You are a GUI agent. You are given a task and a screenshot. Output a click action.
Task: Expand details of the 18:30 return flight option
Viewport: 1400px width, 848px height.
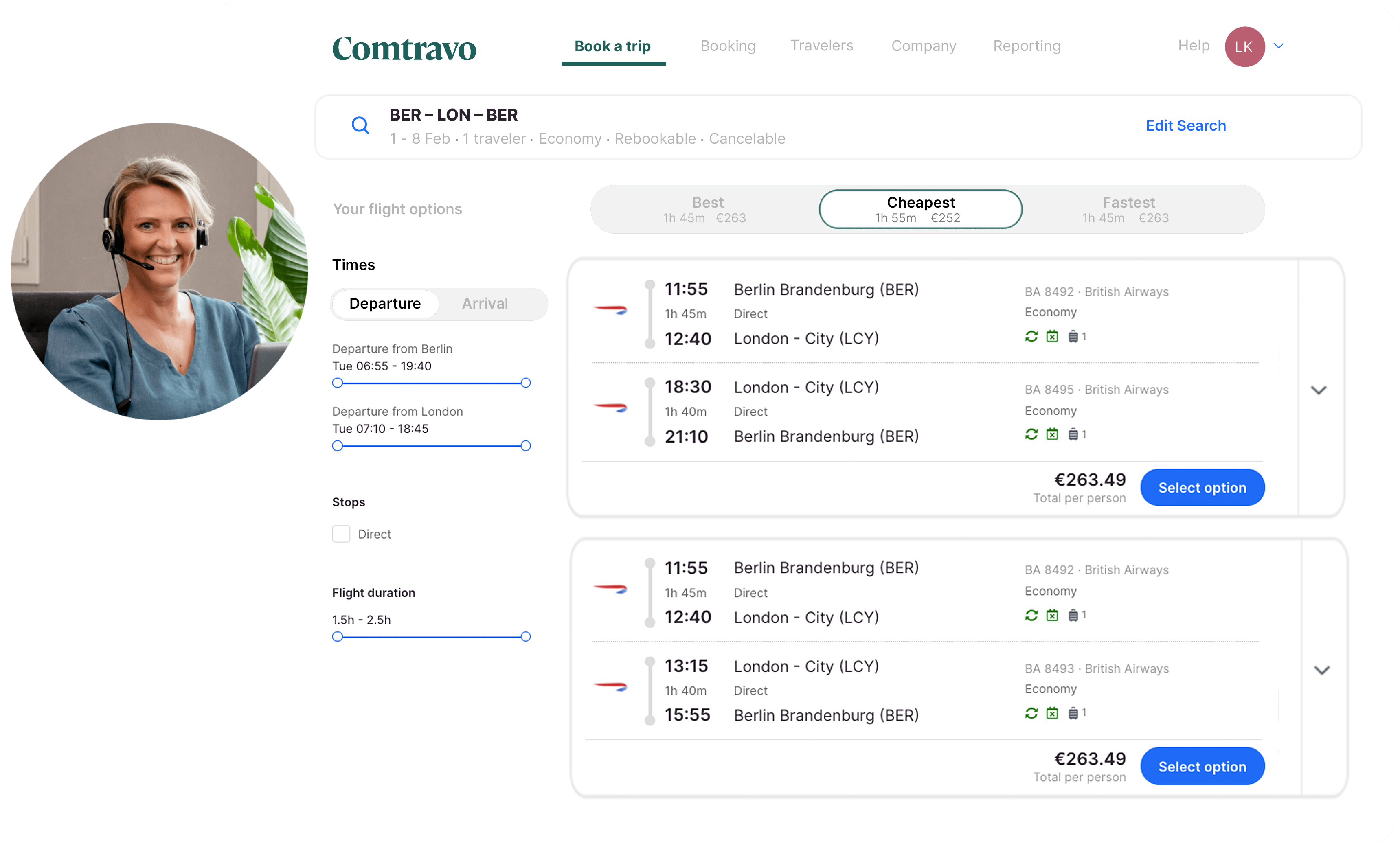[1318, 390]
